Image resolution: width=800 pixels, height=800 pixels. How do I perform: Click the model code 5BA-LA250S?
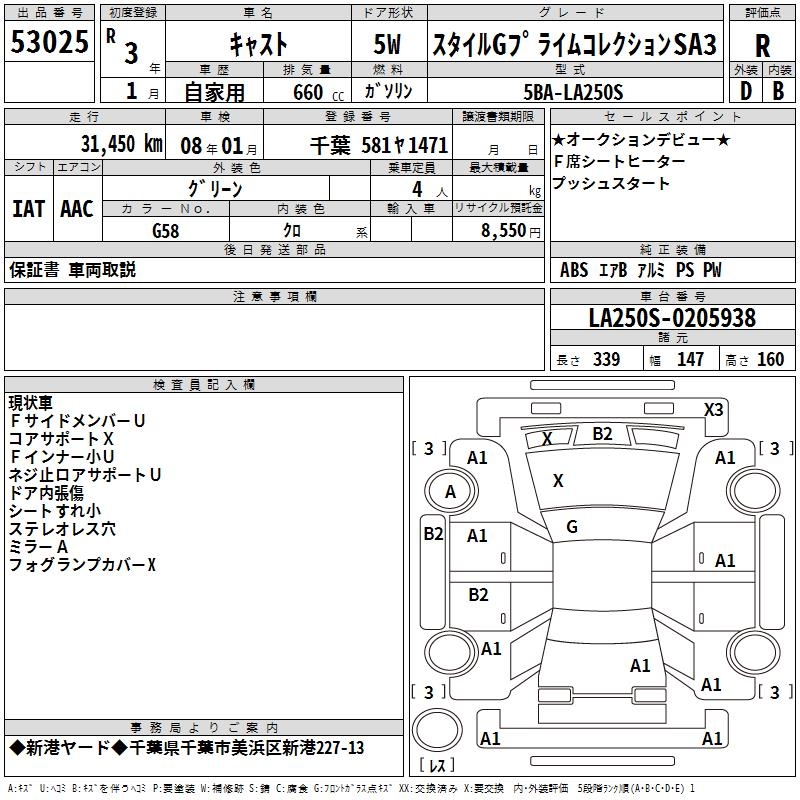coord(573,92)
